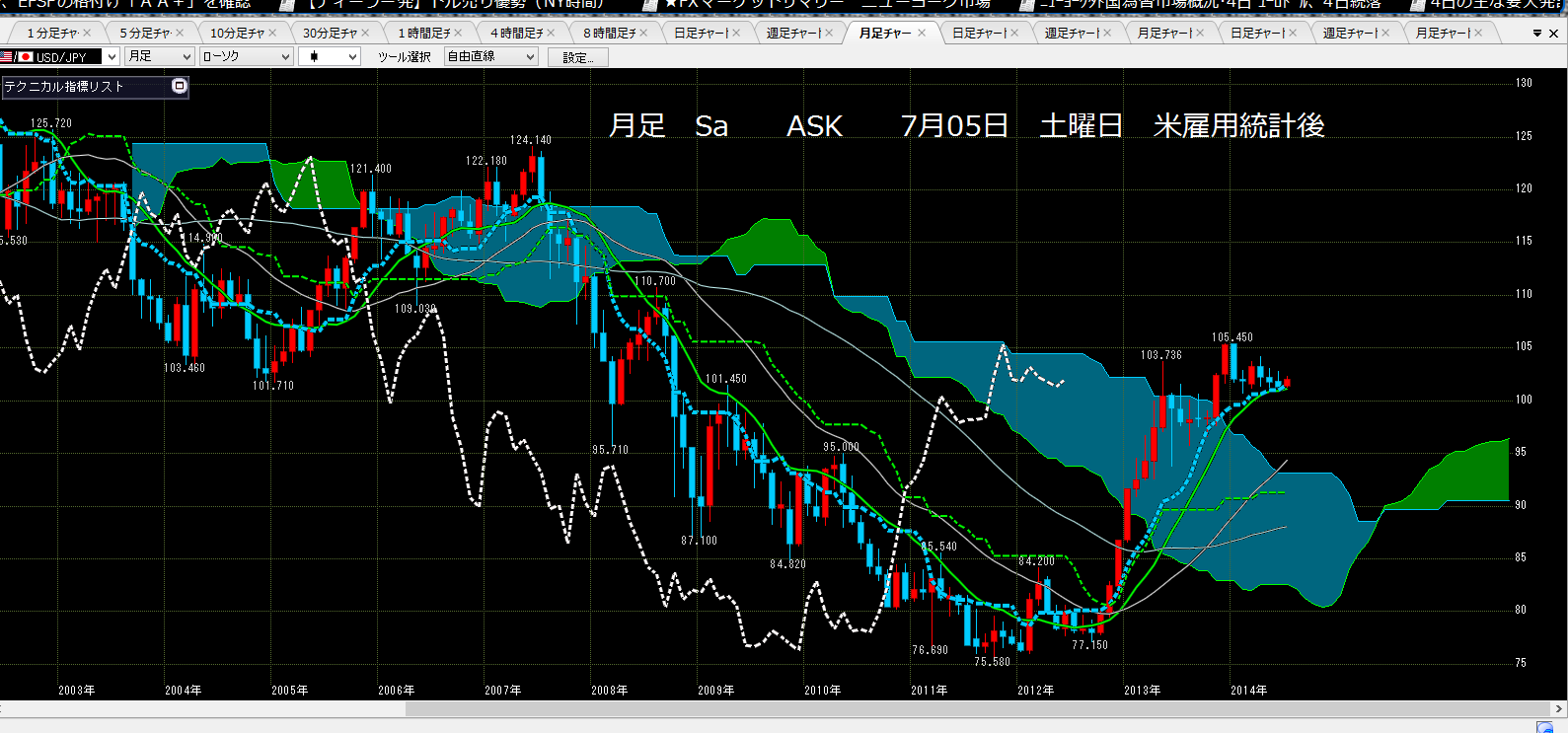Image resolution: width=1568 pixels, height=733 pixels.
Task: Click the 110.700 price label
Action: (656, 281)
